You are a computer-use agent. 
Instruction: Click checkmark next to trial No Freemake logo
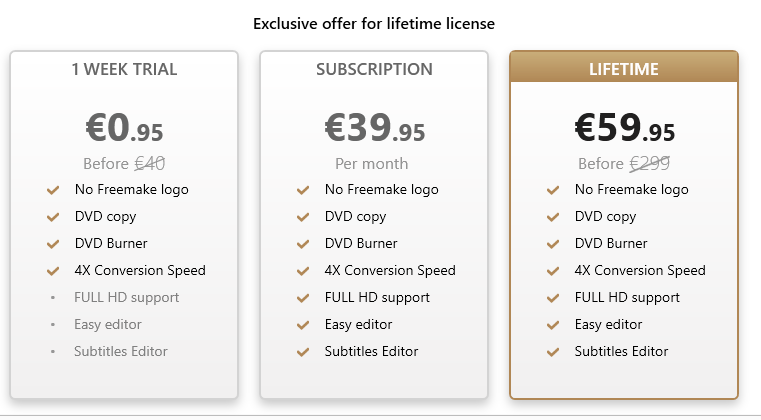tap(53, 189)
